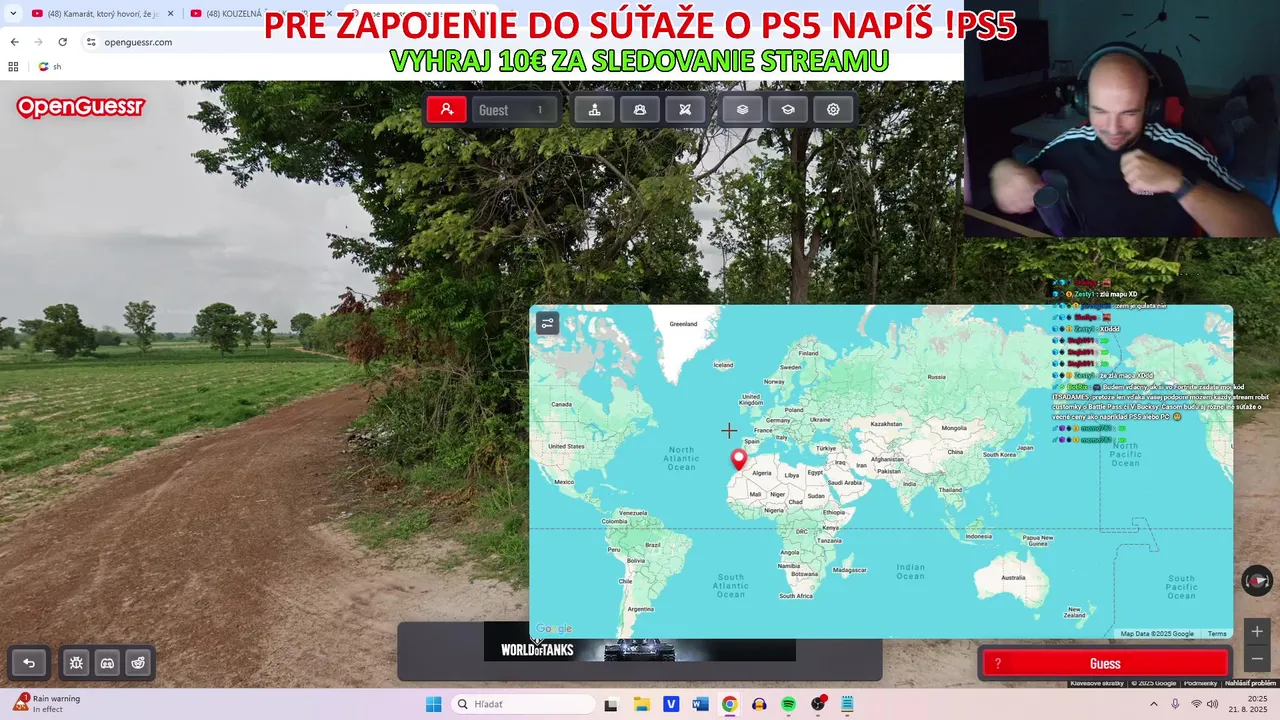Click Map Data ©2025 Google text
1280x720 pixels.
click(1157, 634)
